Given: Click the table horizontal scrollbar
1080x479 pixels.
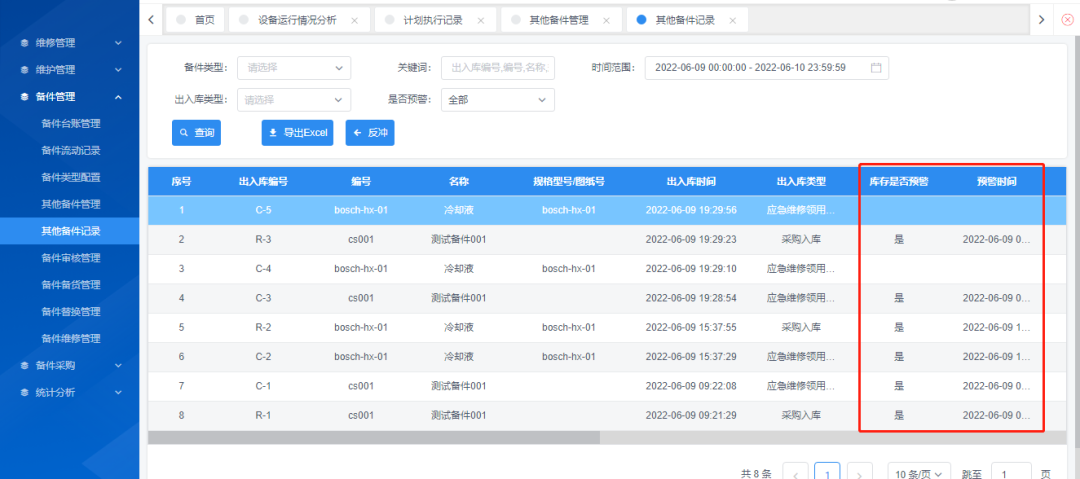Looking at the screenshot, I should tap(374, 438).
